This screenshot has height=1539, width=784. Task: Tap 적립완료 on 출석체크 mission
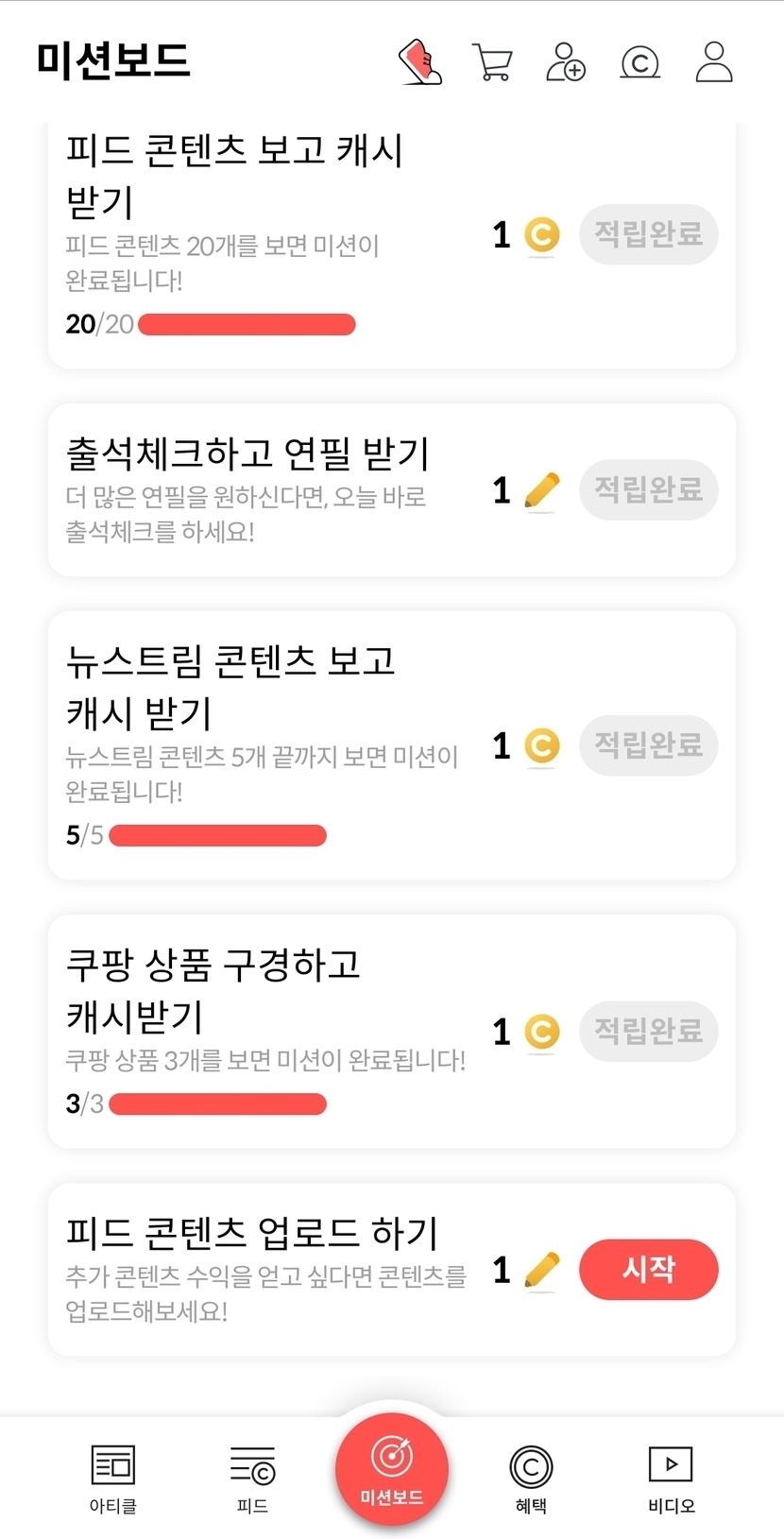648,490
